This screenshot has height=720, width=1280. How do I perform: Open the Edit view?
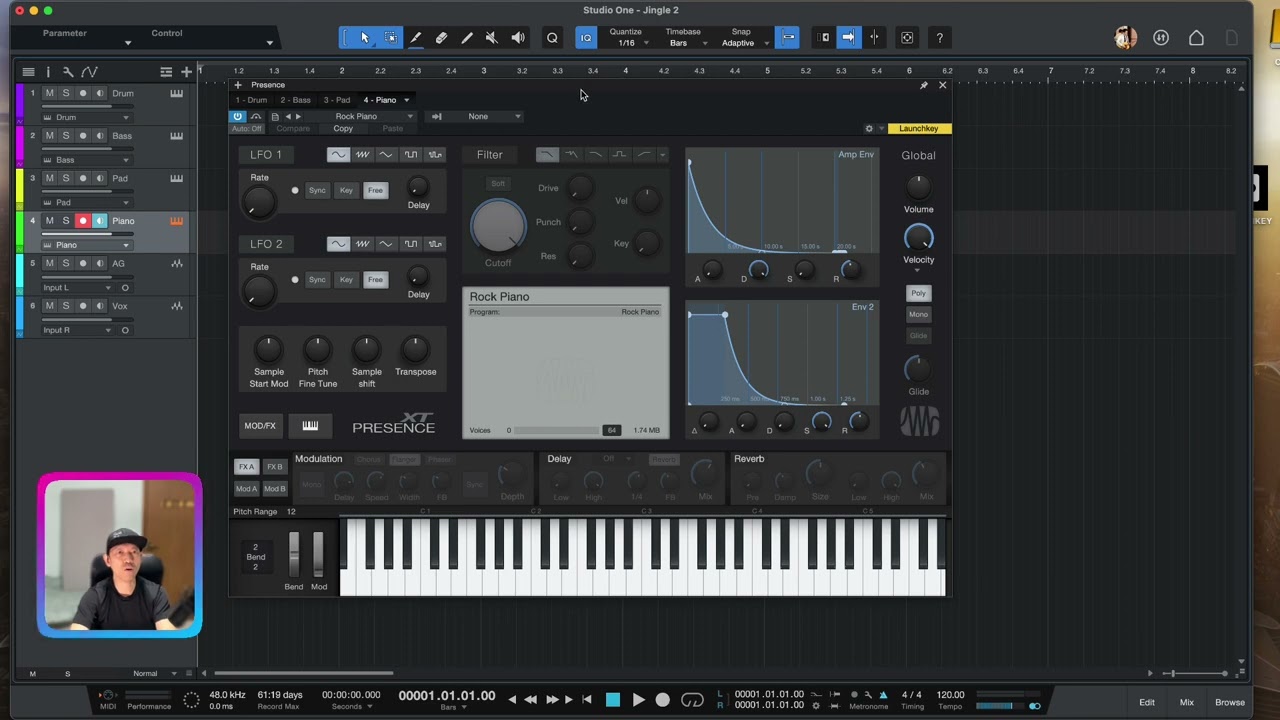pos(1147,702)
